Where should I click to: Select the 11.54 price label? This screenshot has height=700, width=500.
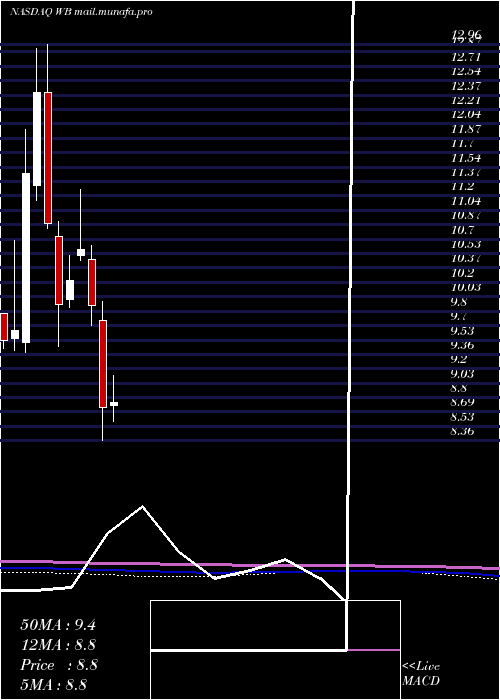point(466,158)
